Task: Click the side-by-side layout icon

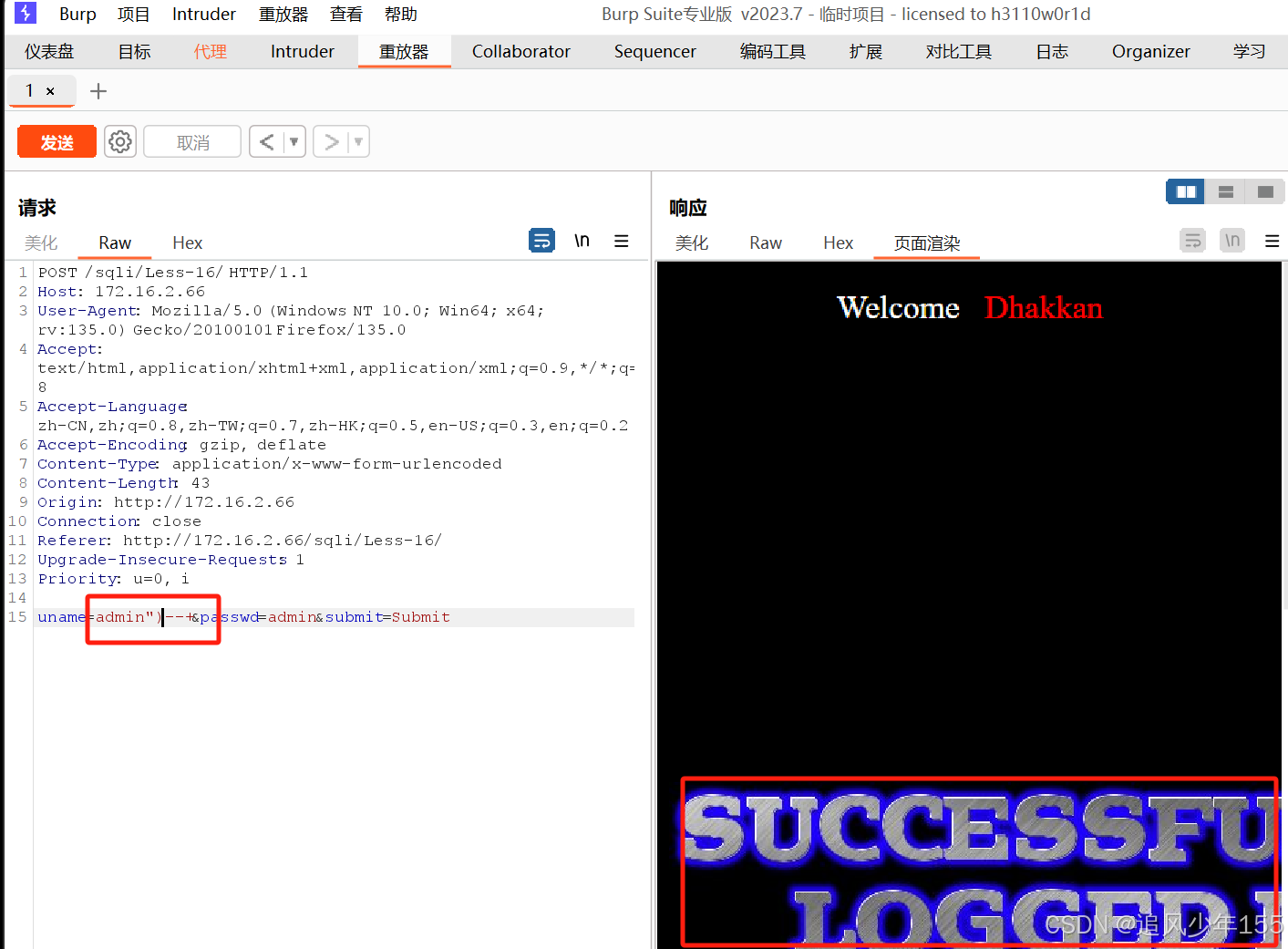Action: [1184, 191]
